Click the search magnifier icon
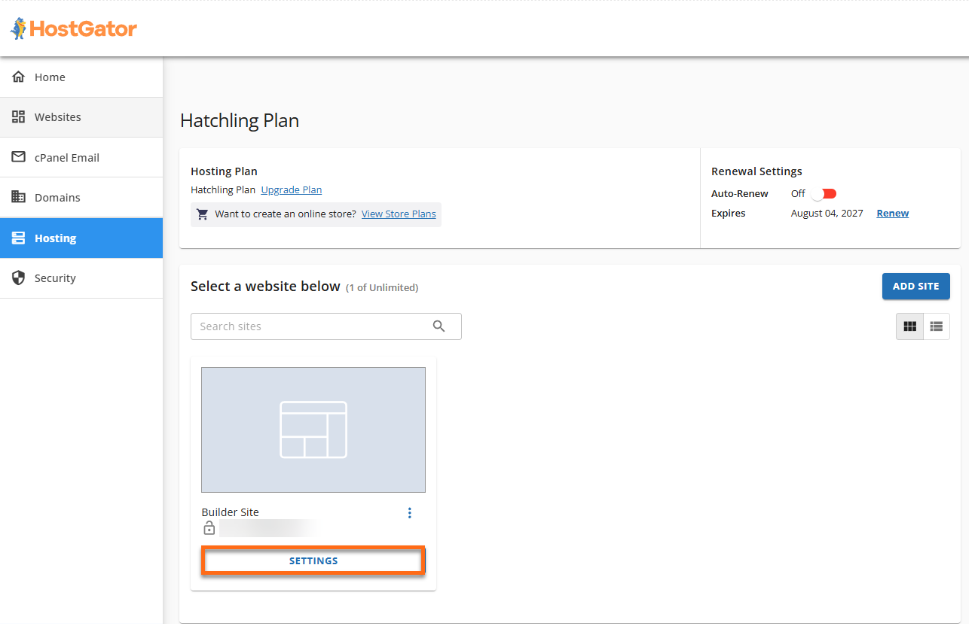This screenshot has width=969, height=624. point(439,326)
